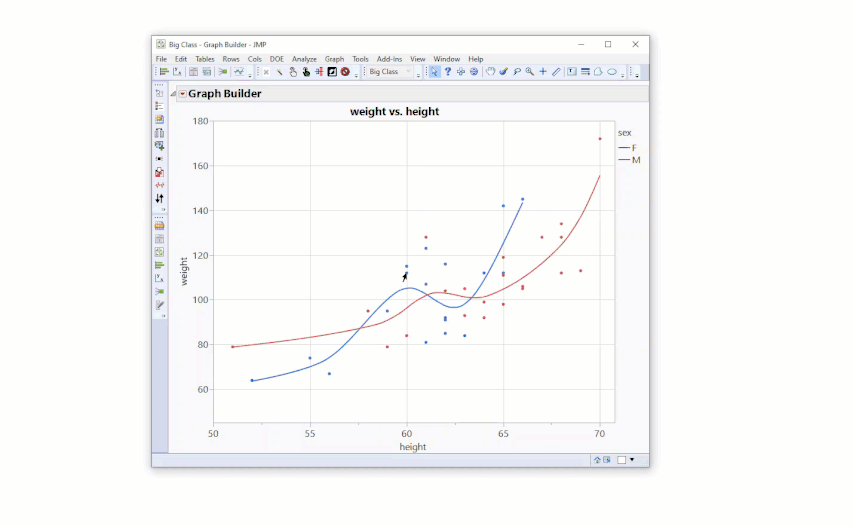
Task: Select the magnifier zoom tool
Action: tap(529, 72)
